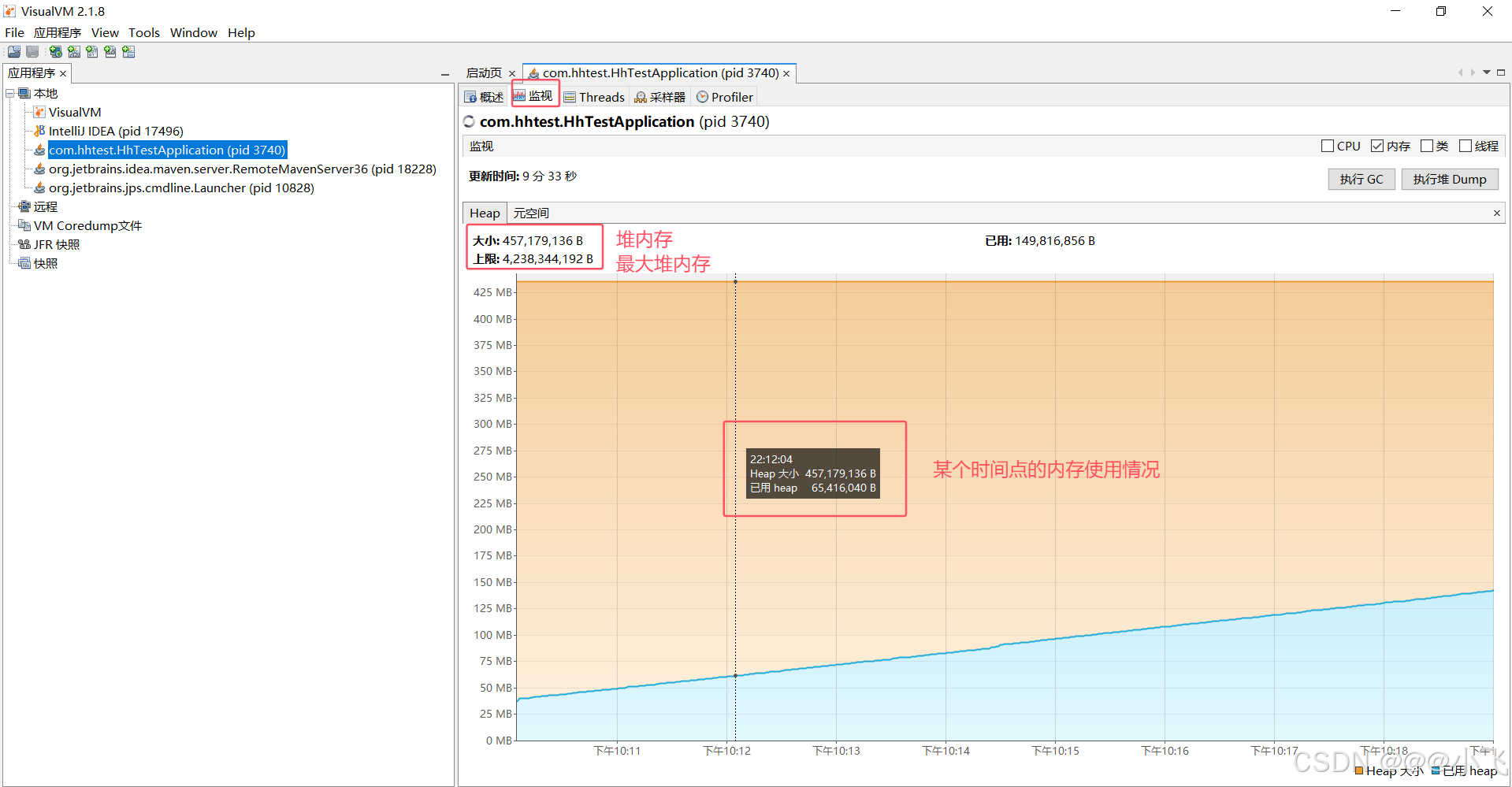Close the Heap memory chart panel
This screenshot has width=1512, height=787.
pyautogui.click(x=1497, y=213)
